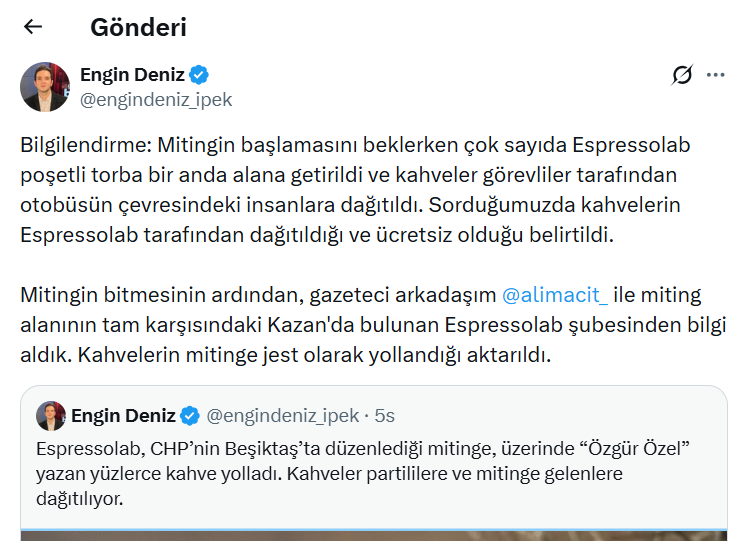Viewport: 742px width, 541px height.
Task: Open the quoted post's text about Espressolab and CHP
Action: click(x=362, y=473)
